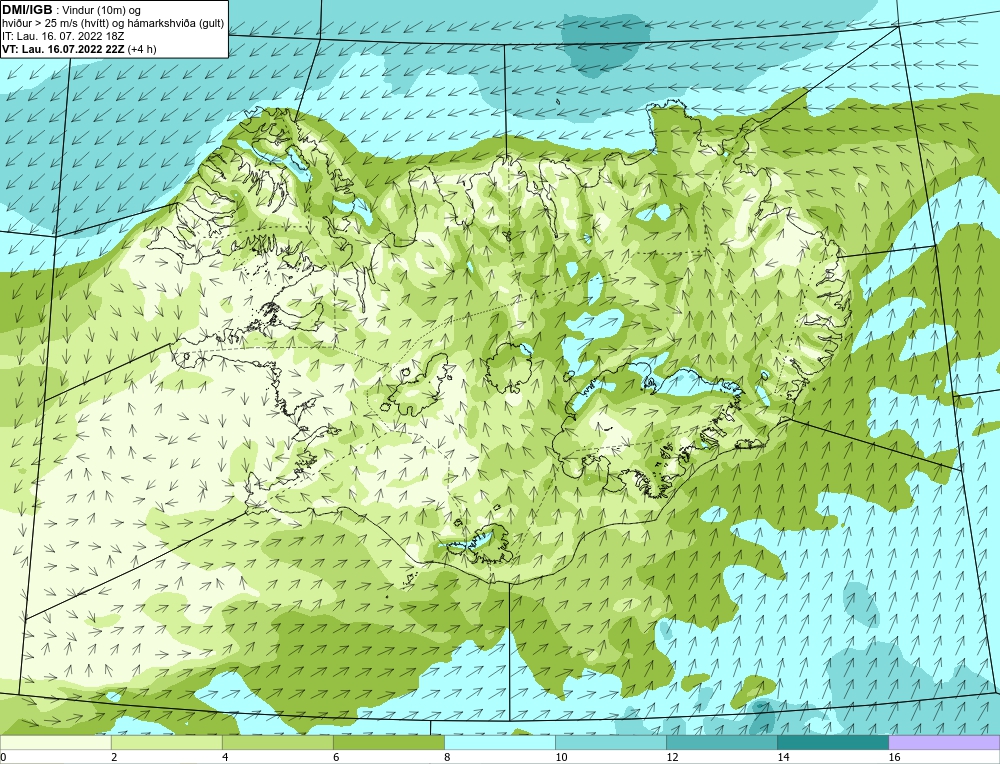The image size is (1000, 764).
Task: Choose the dark teal 14–16 m/s legend swatch
Action: tap(833, 742)
